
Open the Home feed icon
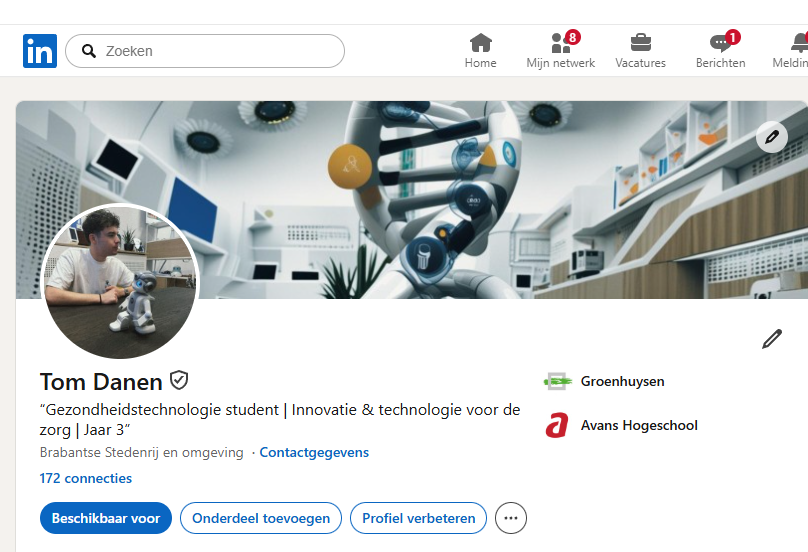(x=480, y=43)
